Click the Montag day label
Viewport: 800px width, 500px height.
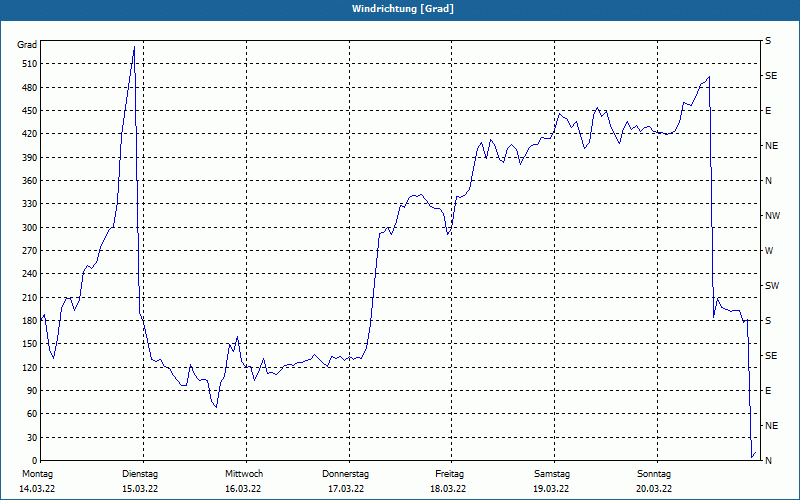pyautogui.click(x=38, y=474)
